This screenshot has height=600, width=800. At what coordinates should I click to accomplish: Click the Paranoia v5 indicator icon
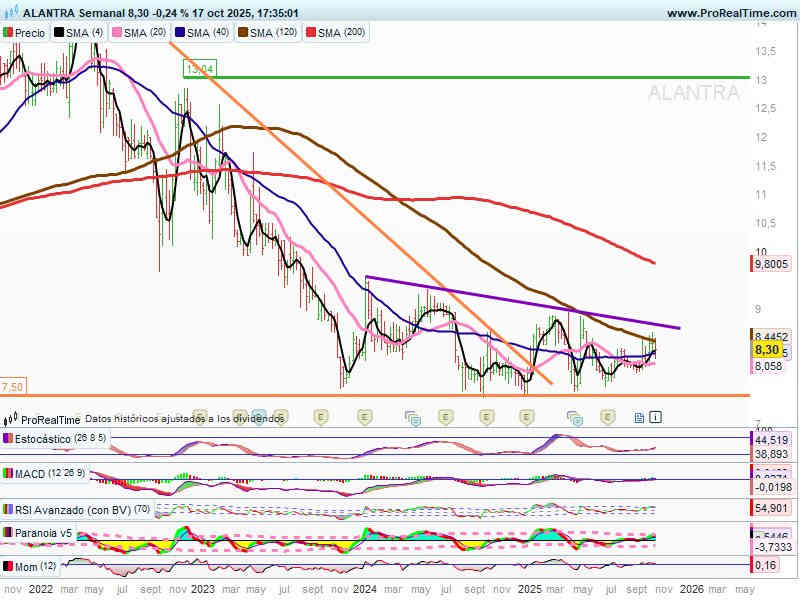coord(8,533)
